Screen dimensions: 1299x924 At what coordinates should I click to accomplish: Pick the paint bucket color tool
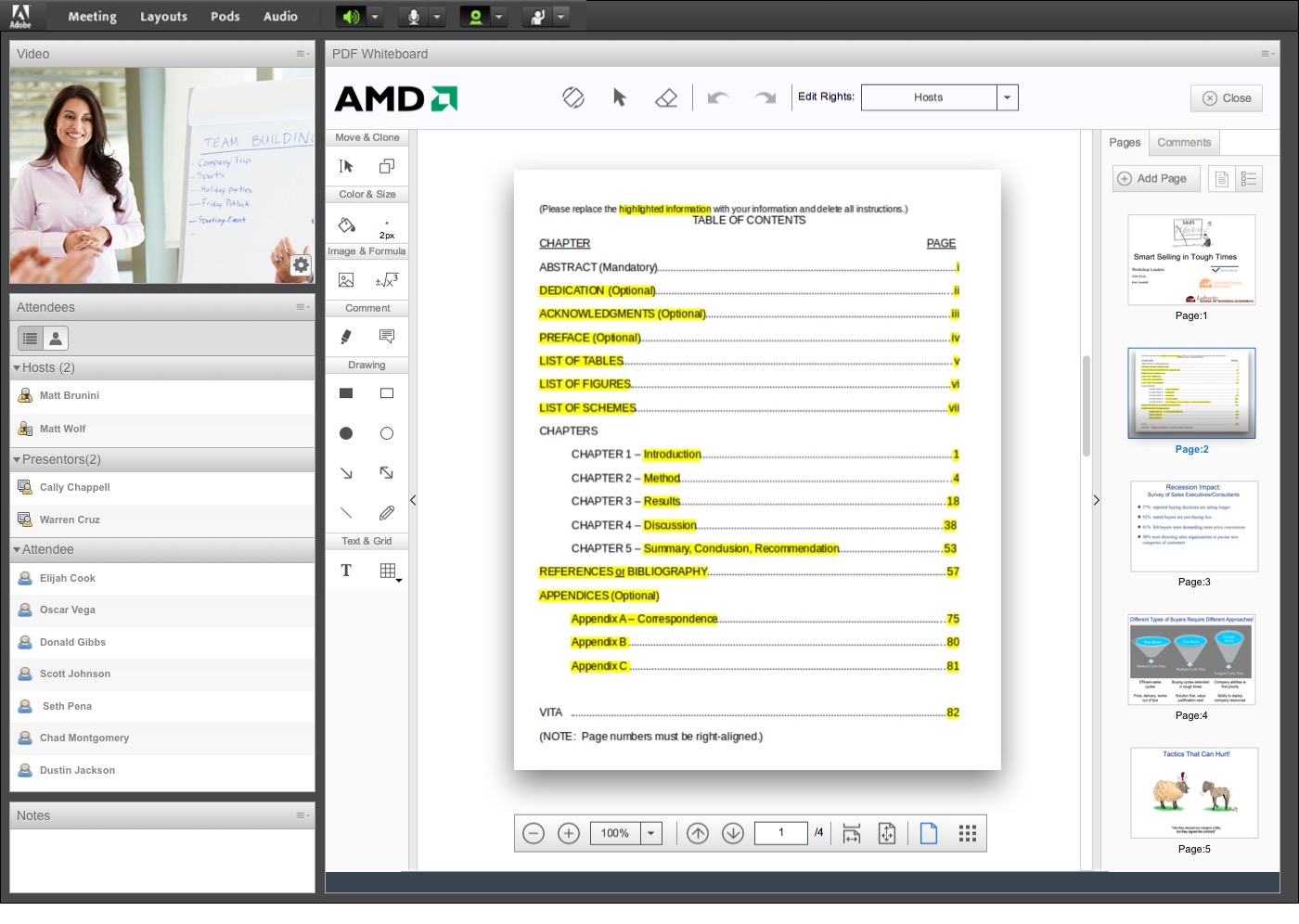coord(347,225)
